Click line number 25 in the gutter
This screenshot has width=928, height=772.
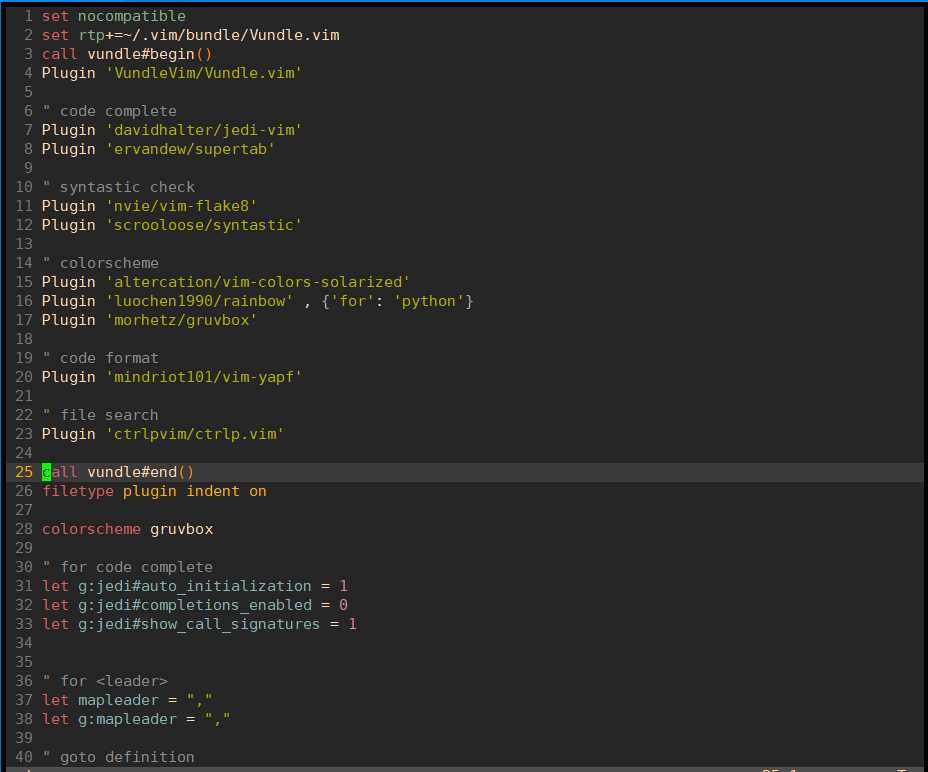click(x=24, y=472)
